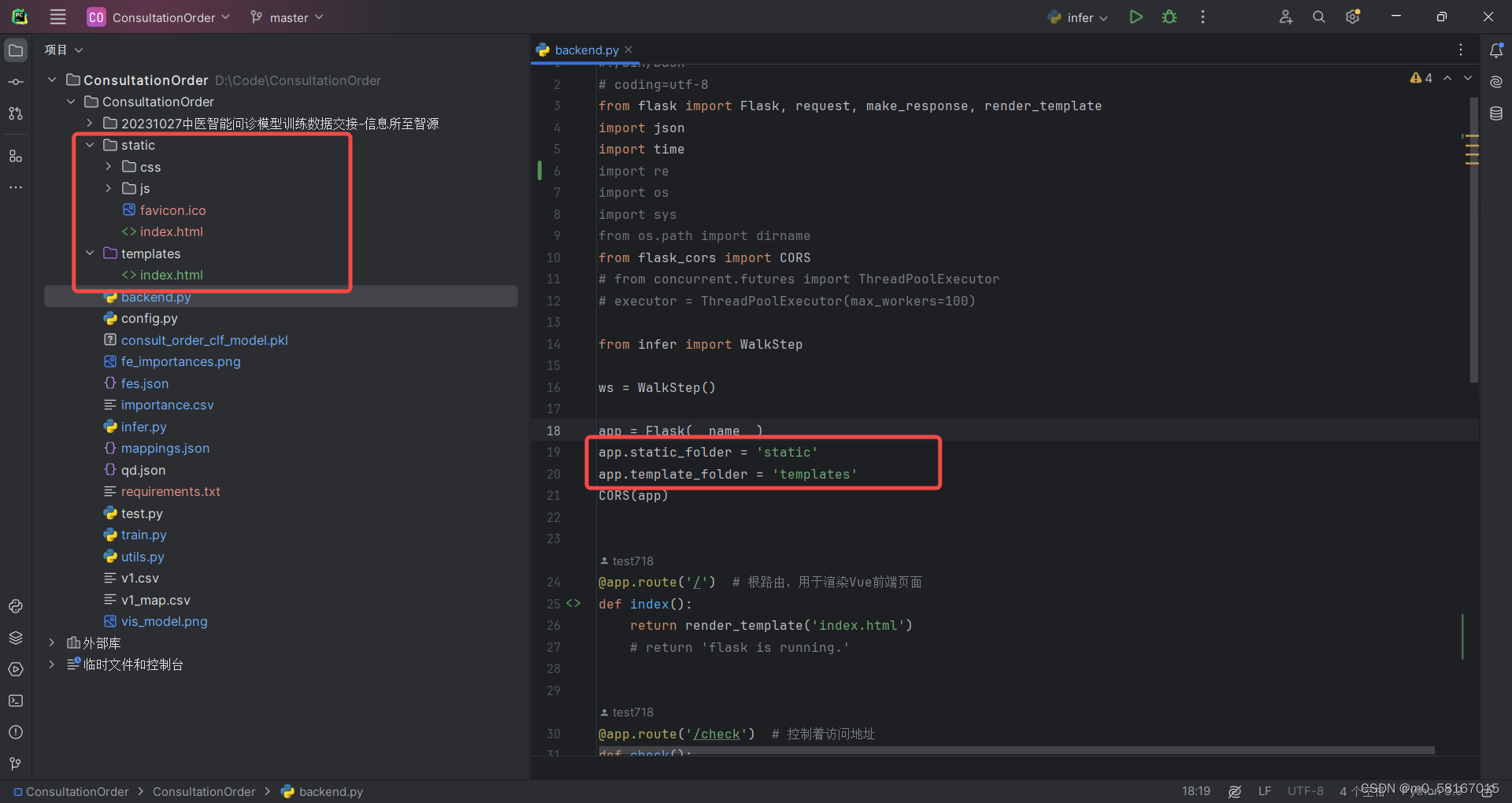Open the Git tool window

pyautogui.click(x=16, y=764)
